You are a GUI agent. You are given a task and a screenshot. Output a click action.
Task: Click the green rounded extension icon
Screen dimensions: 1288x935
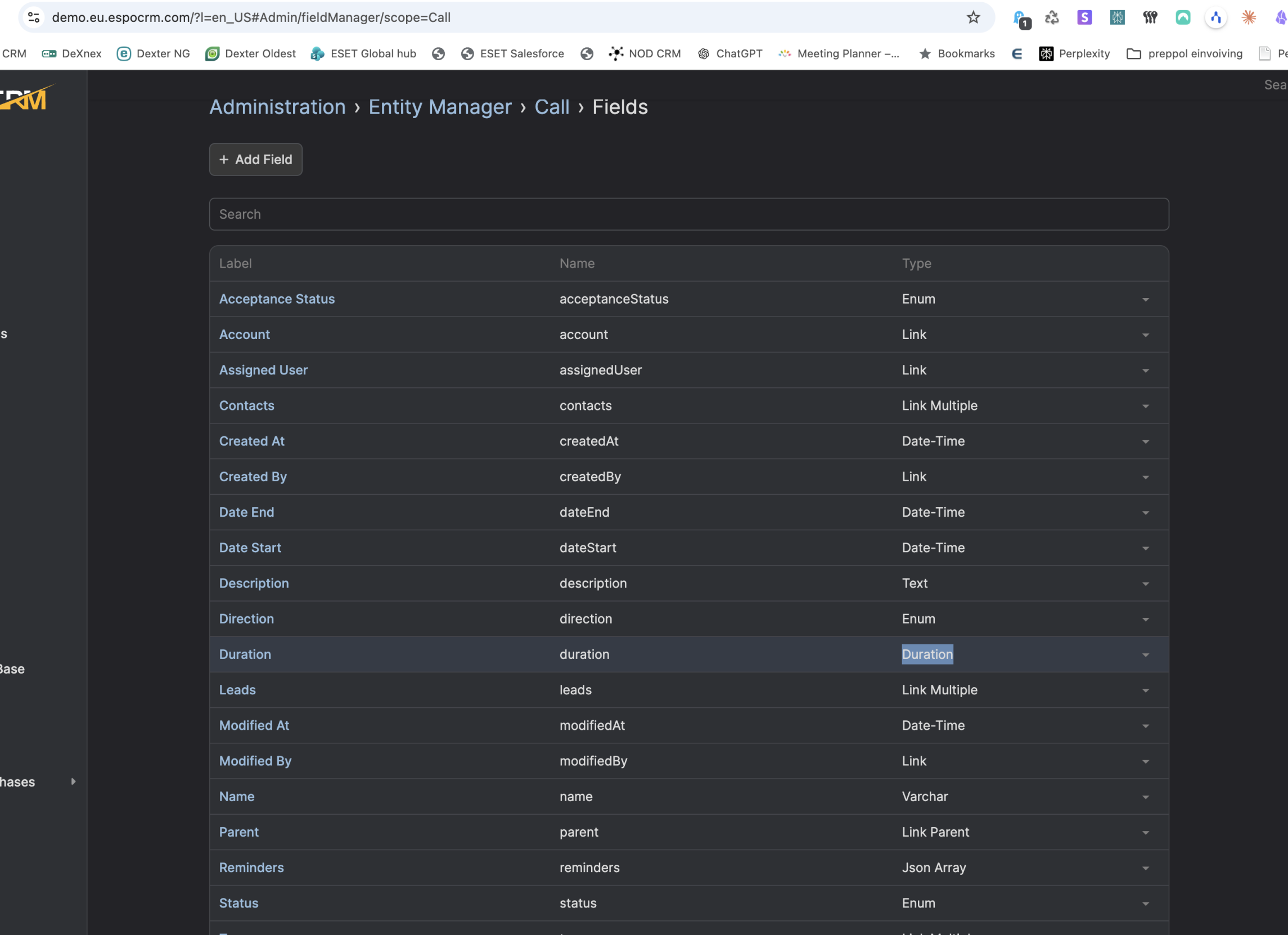(x=1182, y=17)
